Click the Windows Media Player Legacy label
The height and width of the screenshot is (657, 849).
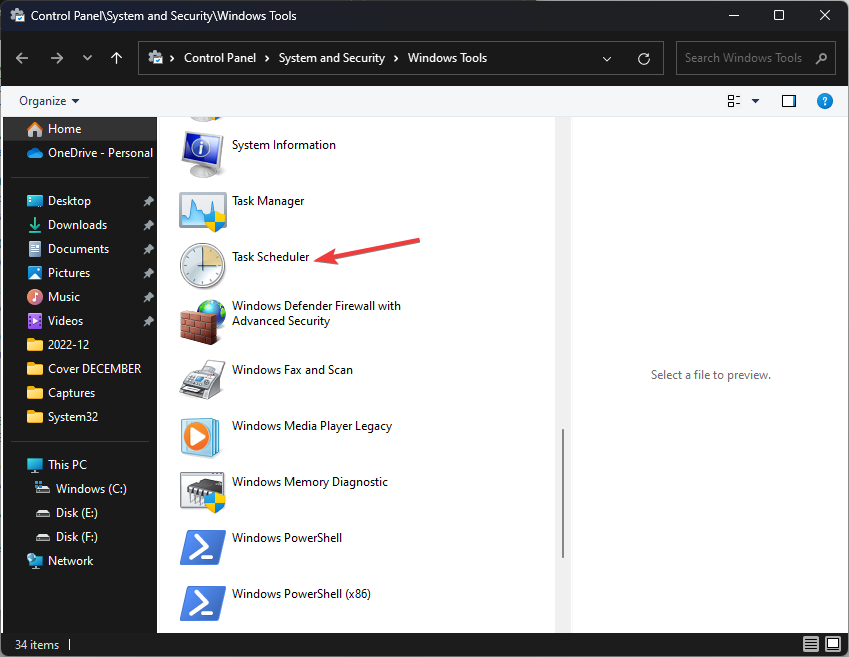click(312, 426)
